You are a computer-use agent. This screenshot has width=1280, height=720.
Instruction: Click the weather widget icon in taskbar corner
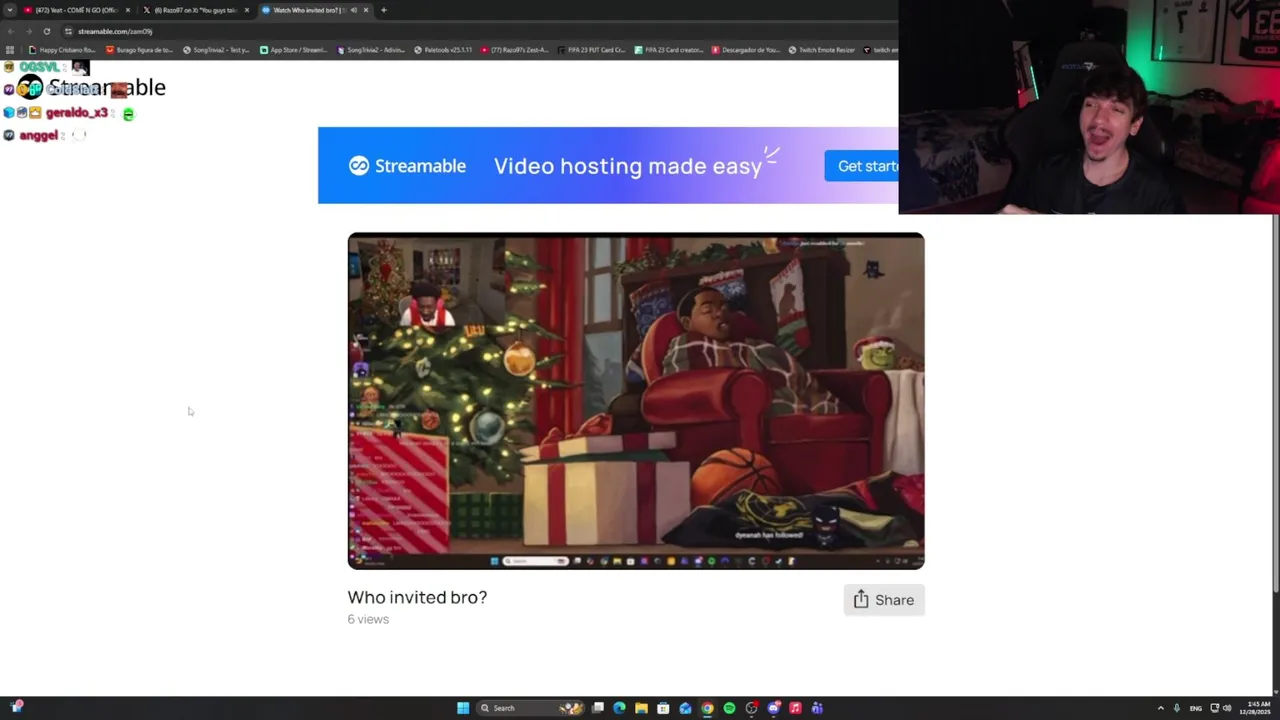tap(16, 707)
